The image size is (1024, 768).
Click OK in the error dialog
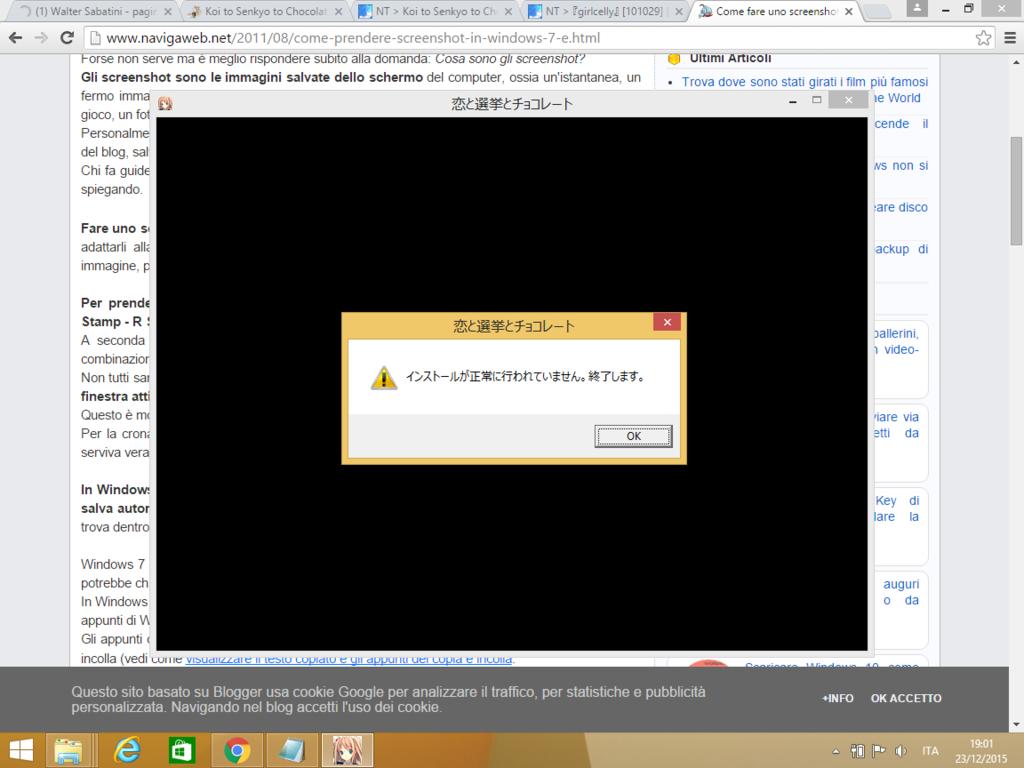tap(633, 436)
